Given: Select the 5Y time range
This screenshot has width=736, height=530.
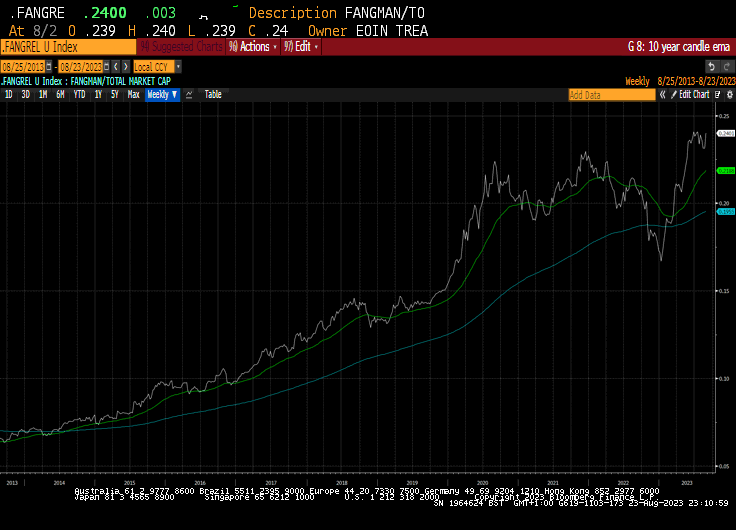Looking at the screenshot, I should (115, 95).
